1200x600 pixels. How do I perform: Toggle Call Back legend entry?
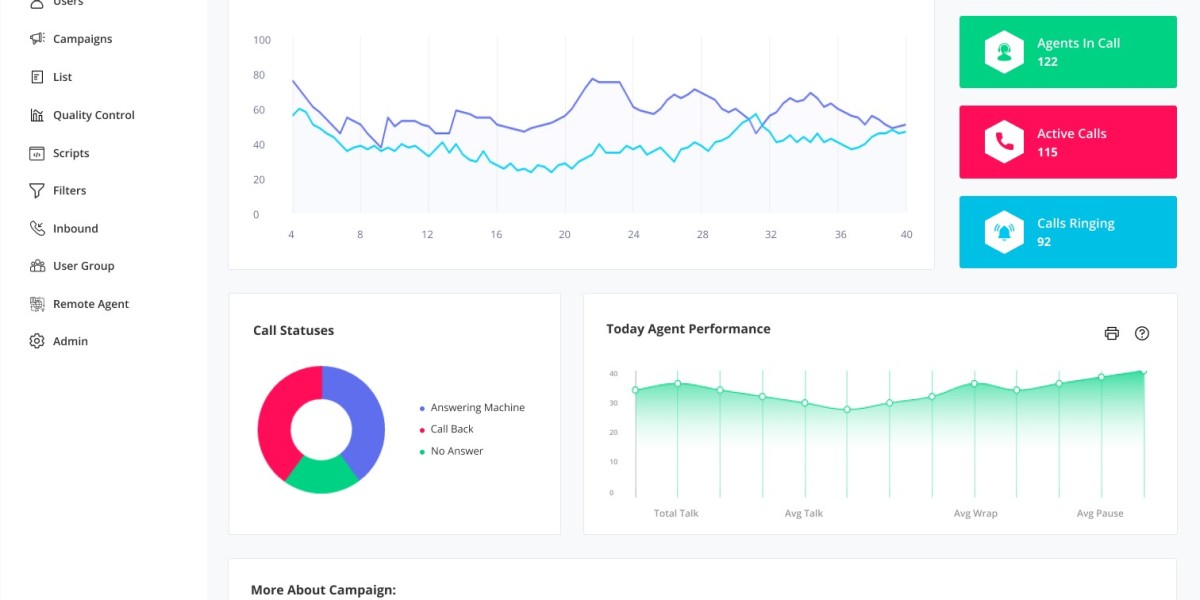point(451,429)
